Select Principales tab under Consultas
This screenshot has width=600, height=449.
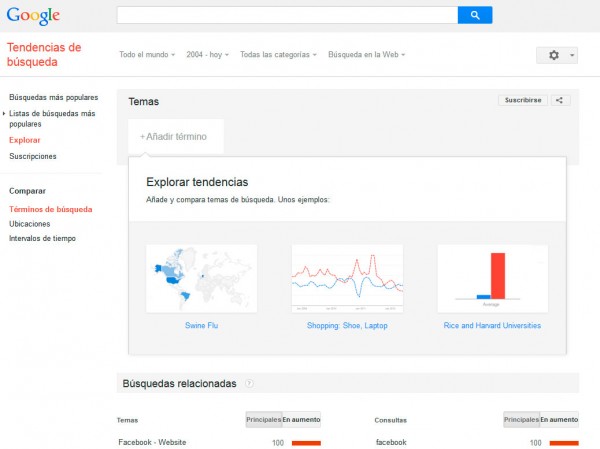click(x=520, y=420)
